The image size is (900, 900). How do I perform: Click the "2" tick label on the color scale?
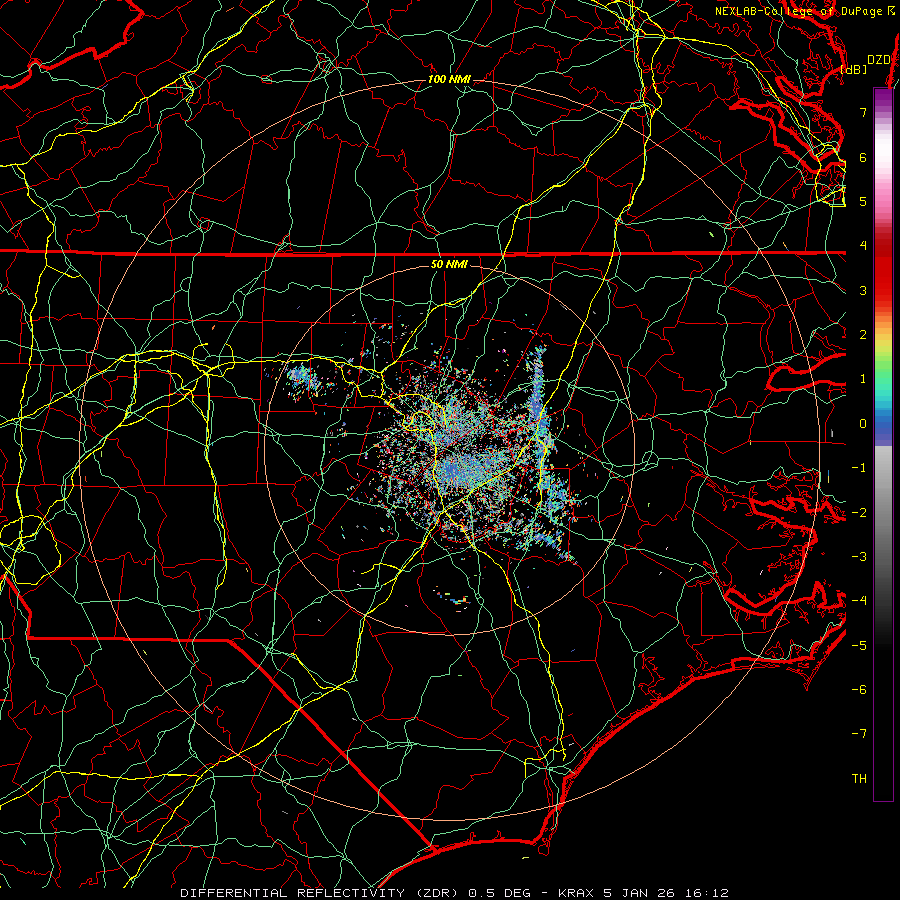(863, 335)
